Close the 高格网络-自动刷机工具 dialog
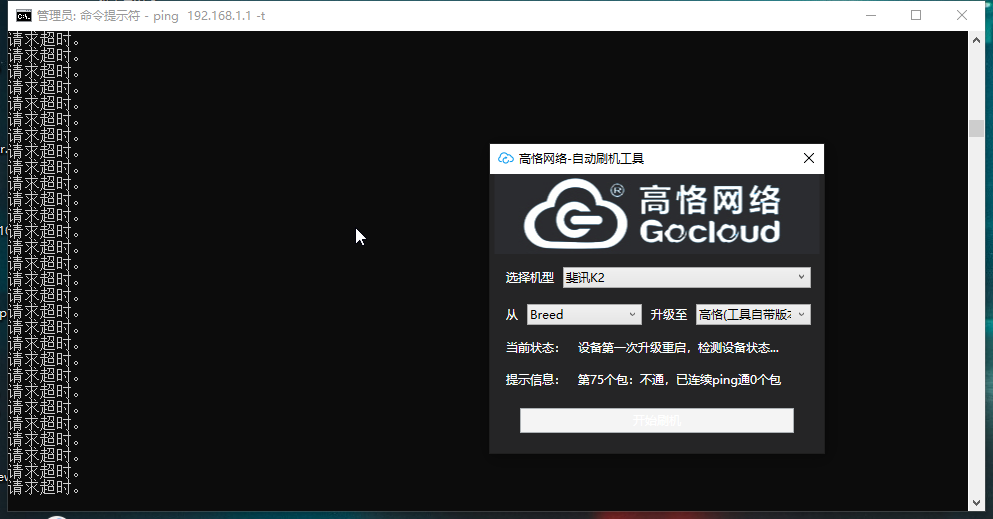This screenshot has width=993, height=519. pyautogui.click(x=809, y=158)
